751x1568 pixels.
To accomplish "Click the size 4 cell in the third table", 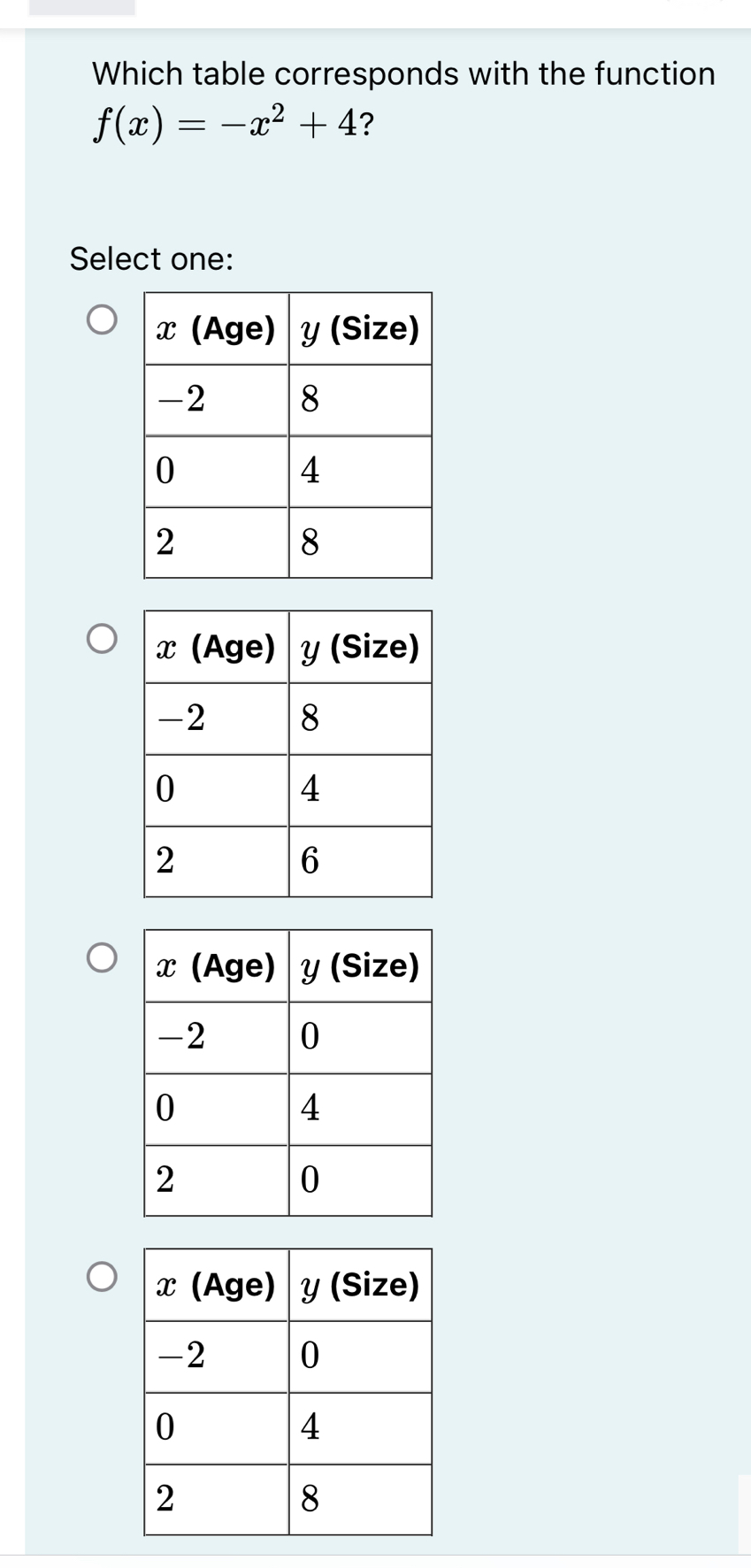I will (360, 1109).
